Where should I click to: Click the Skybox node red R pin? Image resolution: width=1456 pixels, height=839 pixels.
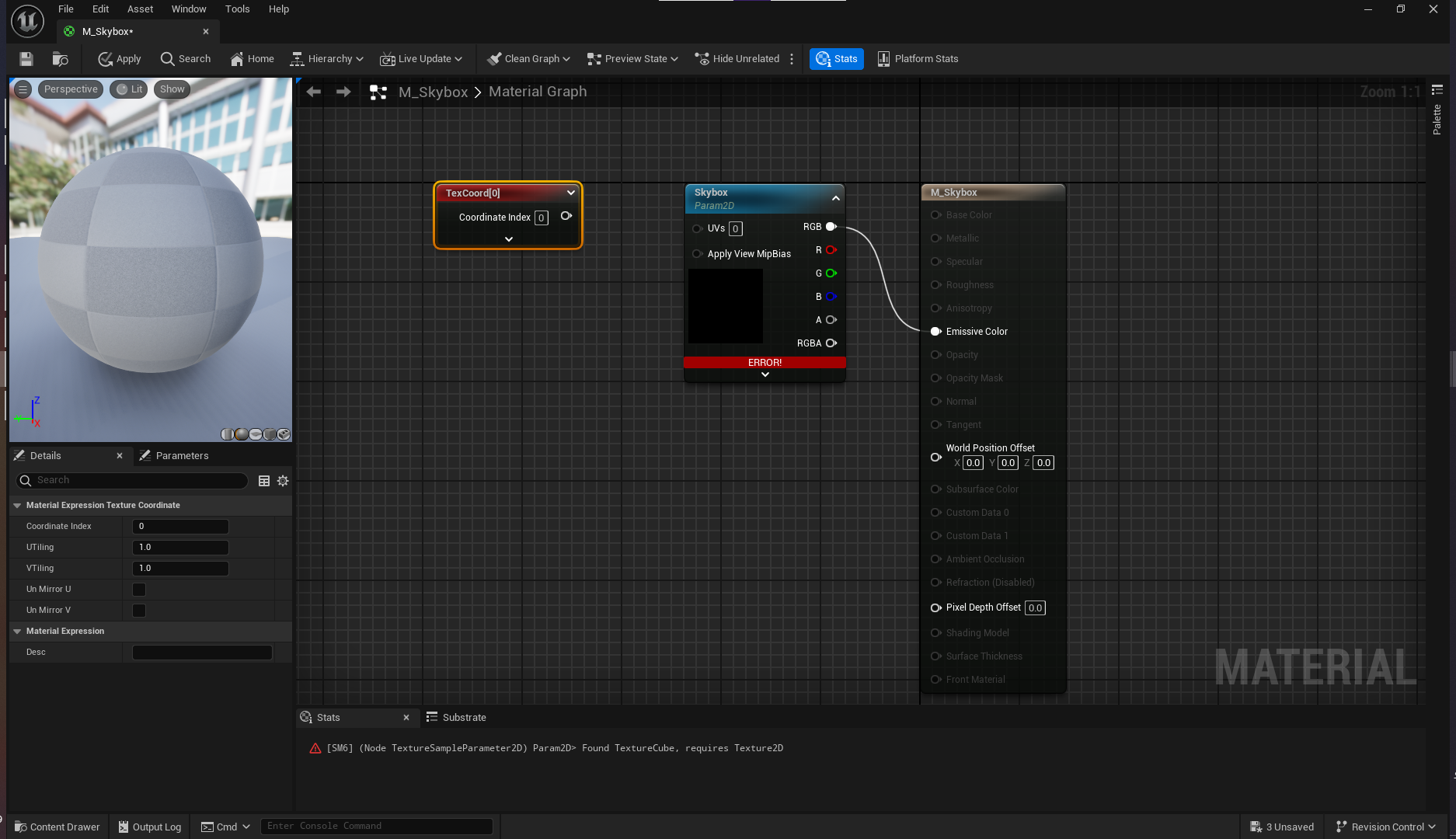click(831, 250)
